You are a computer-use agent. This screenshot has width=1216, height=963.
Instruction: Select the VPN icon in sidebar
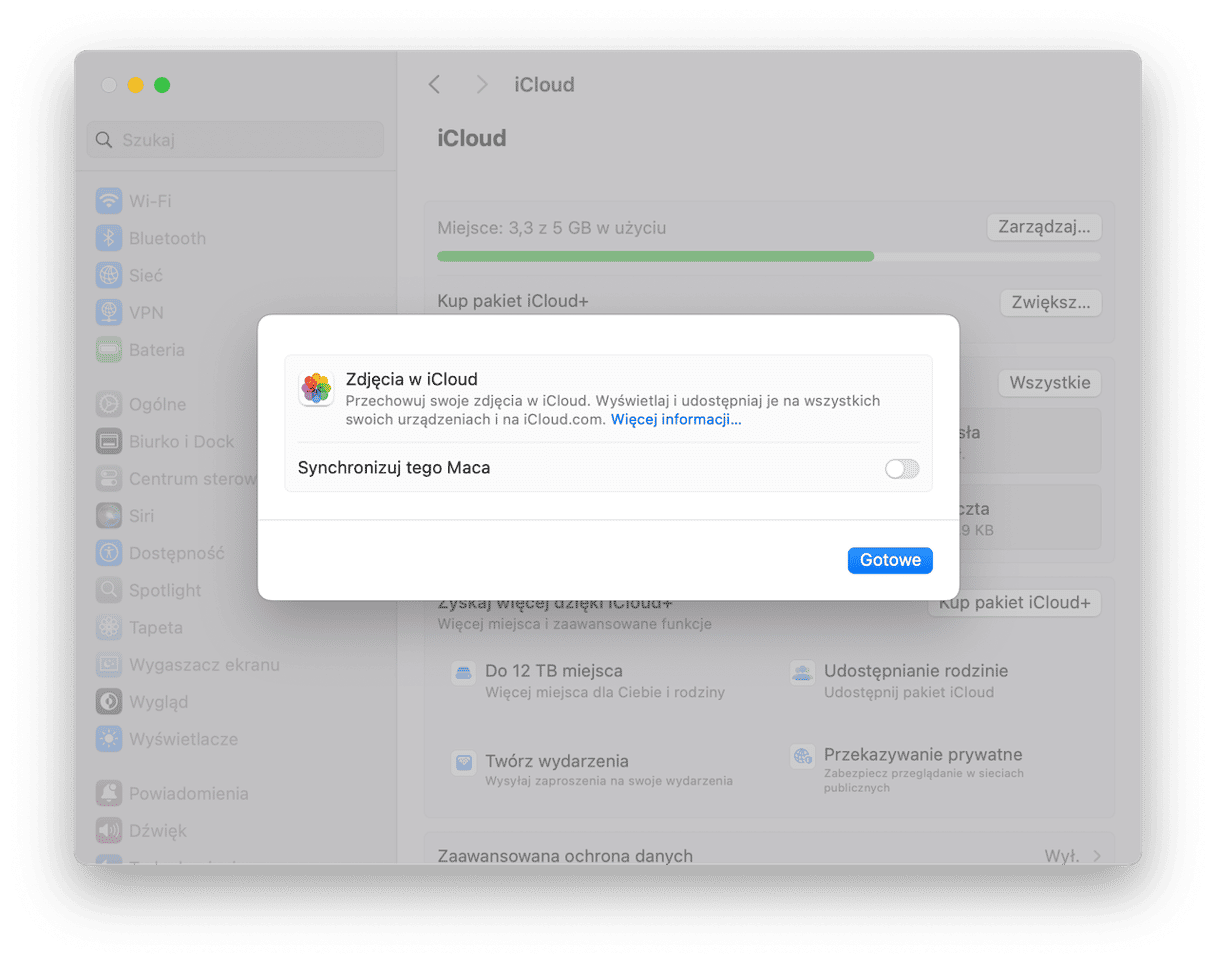tap(109, 313)
